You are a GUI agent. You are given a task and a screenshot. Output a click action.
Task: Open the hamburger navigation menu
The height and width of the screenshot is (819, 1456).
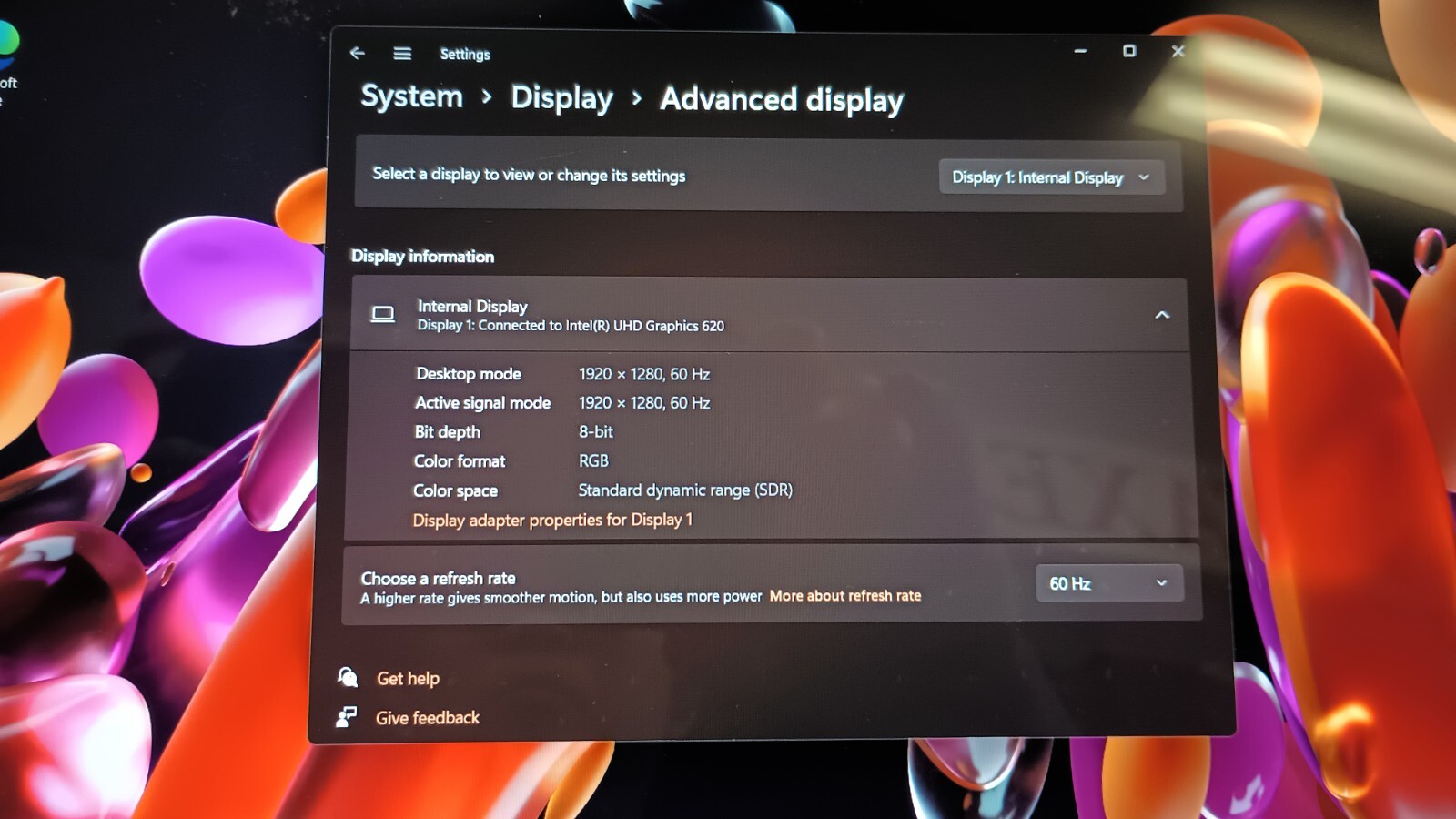(402, 54)
